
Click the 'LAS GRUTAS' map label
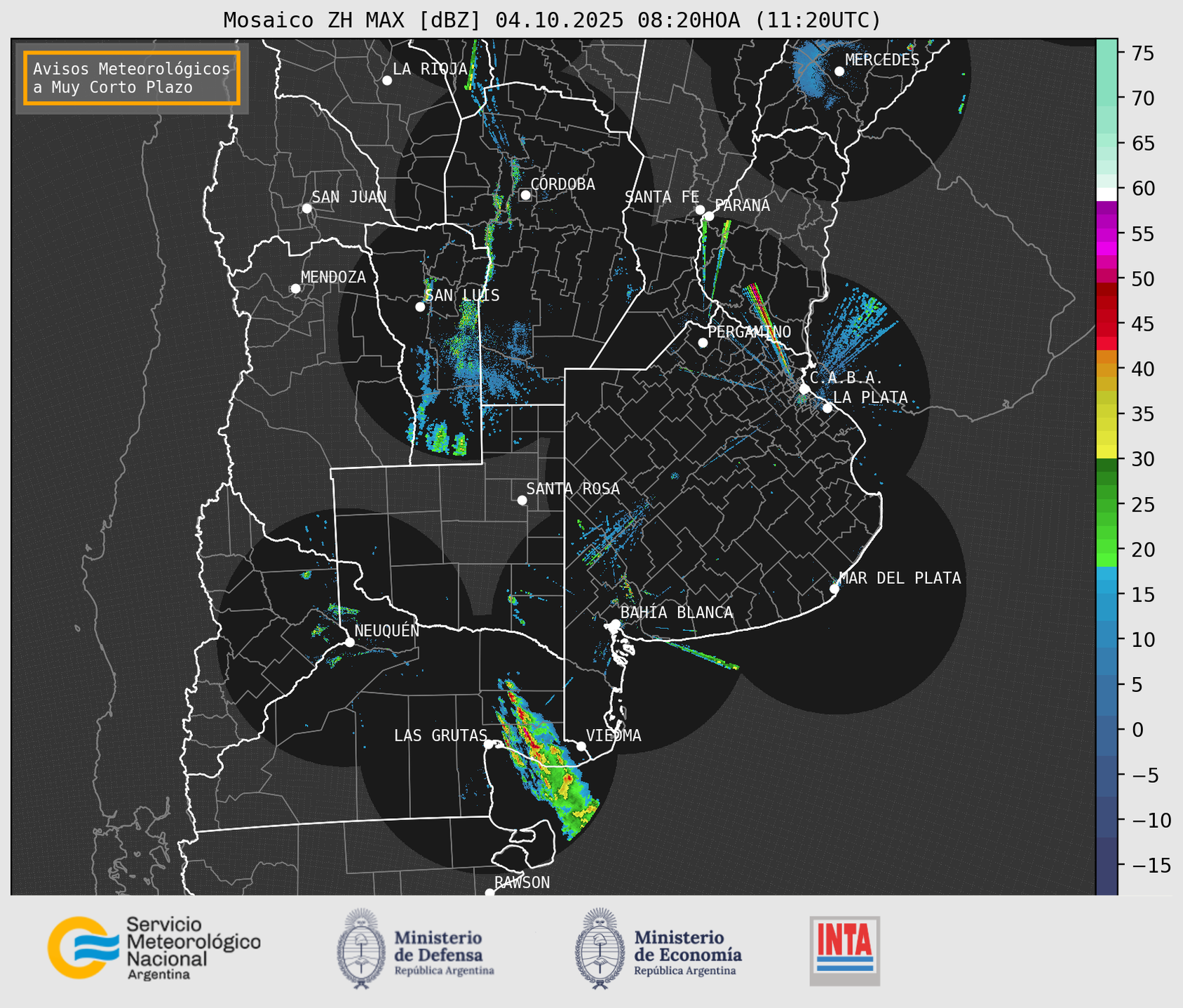click(440, 735)
